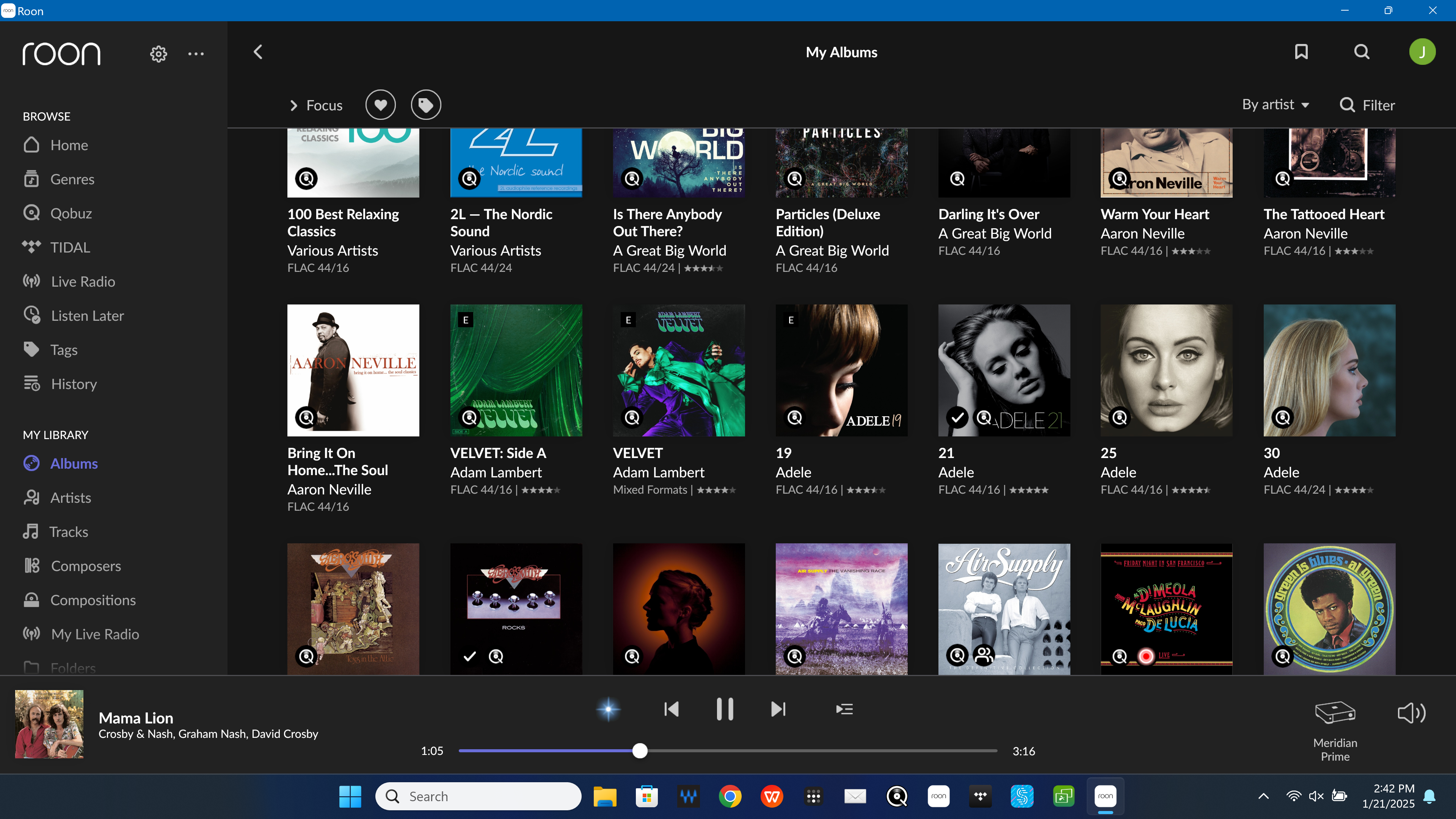The image size is (1456, 819).
Task: Click the Roon logo
Action: tap(61, 54)
